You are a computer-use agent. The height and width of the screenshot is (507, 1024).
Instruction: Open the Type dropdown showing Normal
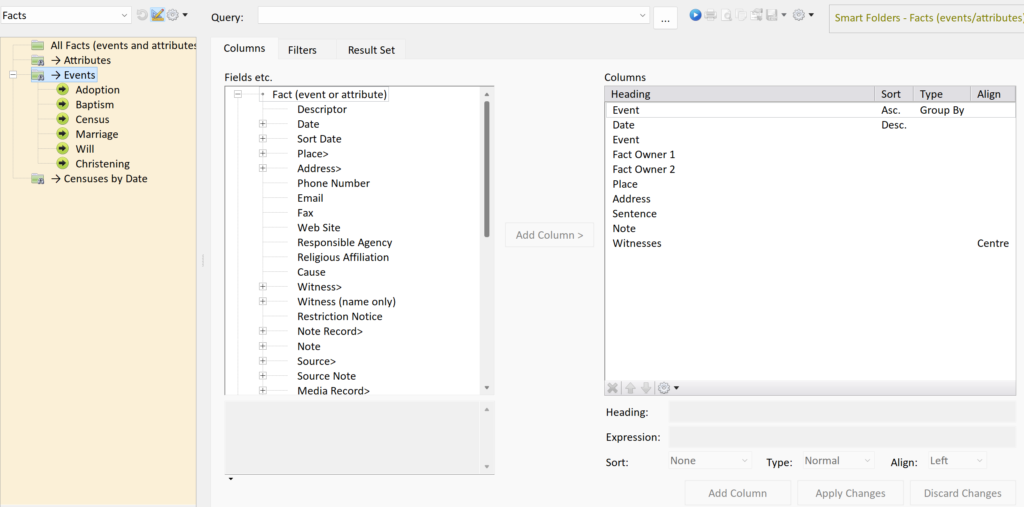pos(838,461)
